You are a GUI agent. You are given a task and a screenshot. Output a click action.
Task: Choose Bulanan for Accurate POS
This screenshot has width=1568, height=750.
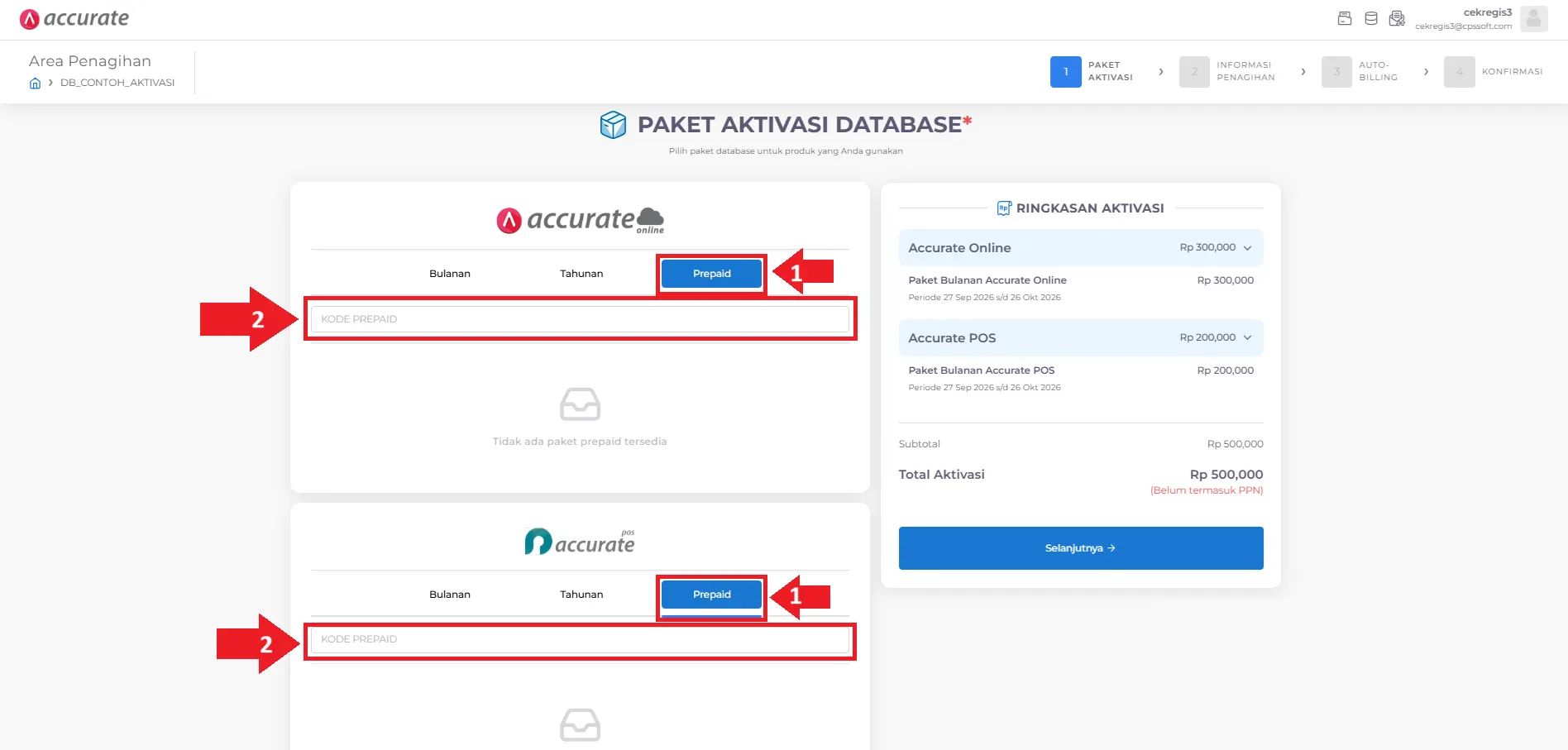pos(450,595)
